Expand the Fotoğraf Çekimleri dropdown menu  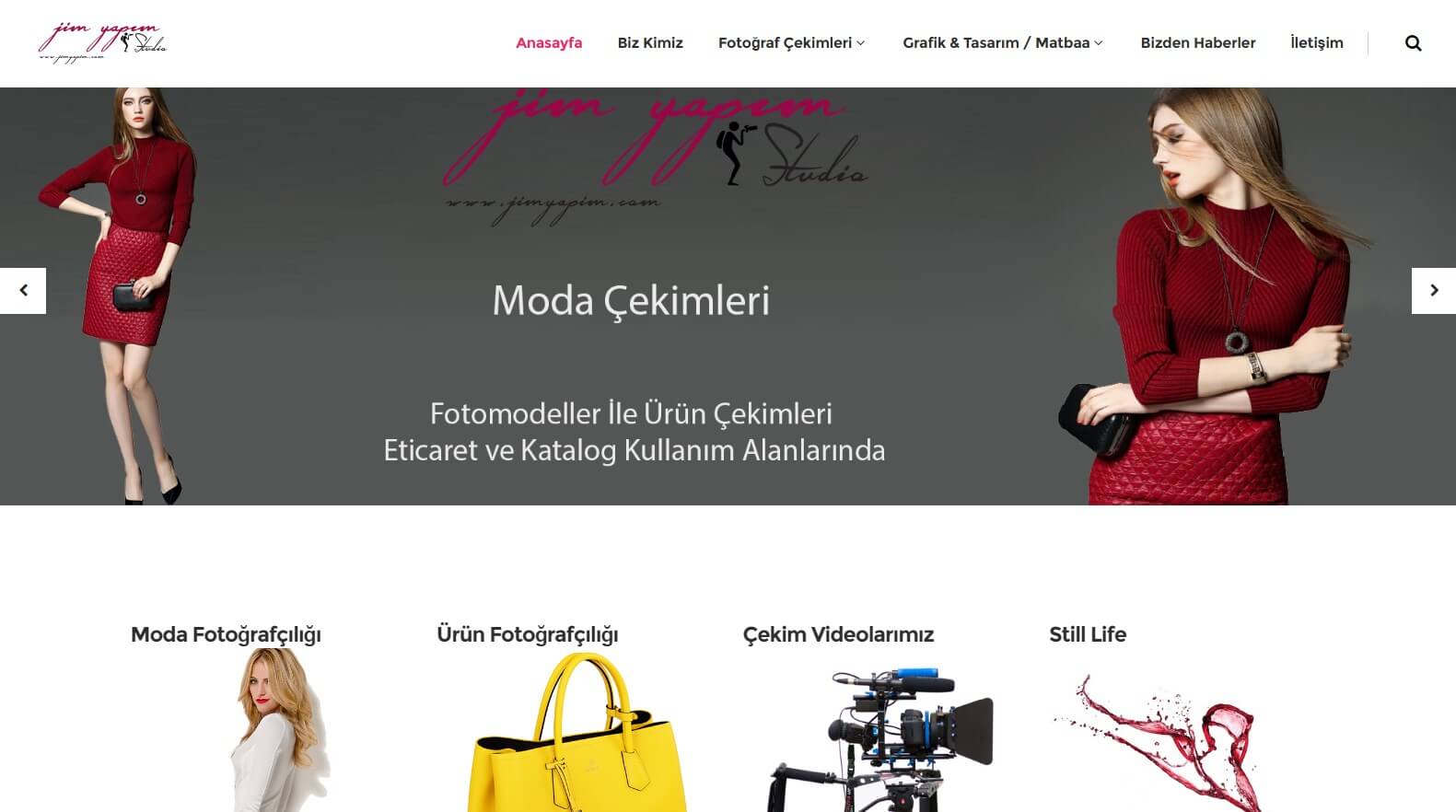click(791, 43)
